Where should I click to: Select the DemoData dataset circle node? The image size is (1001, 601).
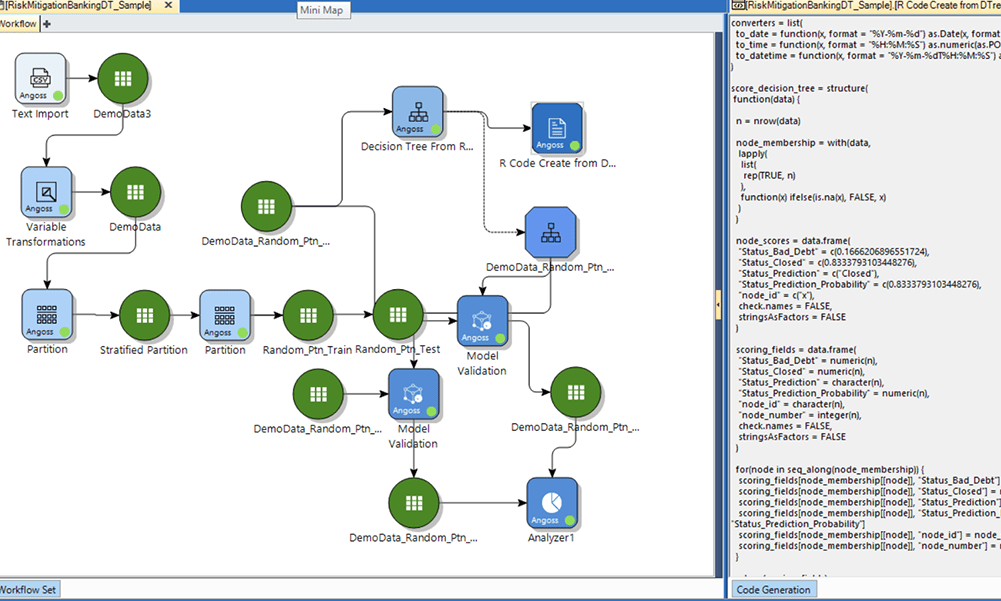tap(135, 192)
